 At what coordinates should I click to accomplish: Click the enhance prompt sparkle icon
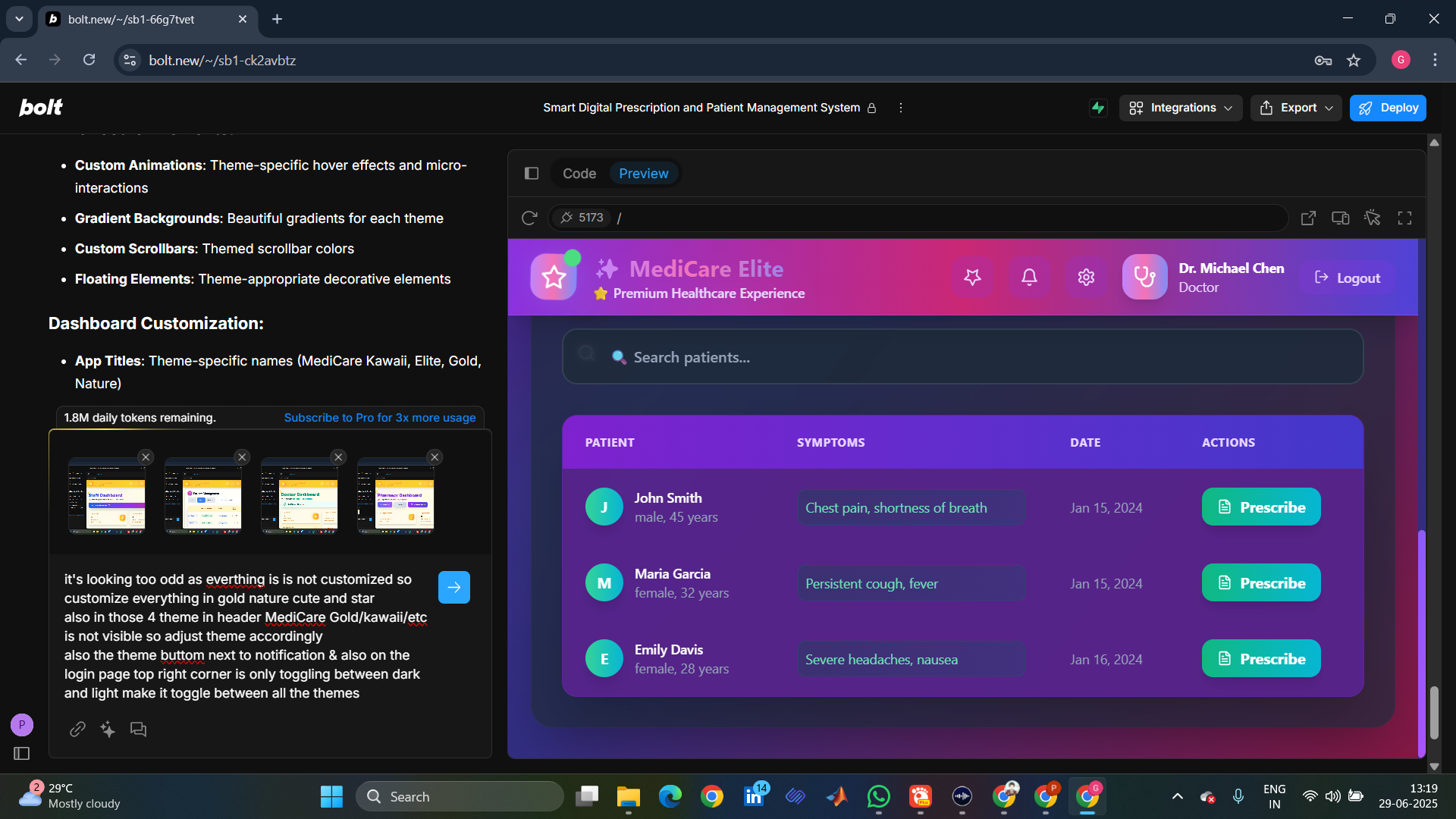[108, 730]
